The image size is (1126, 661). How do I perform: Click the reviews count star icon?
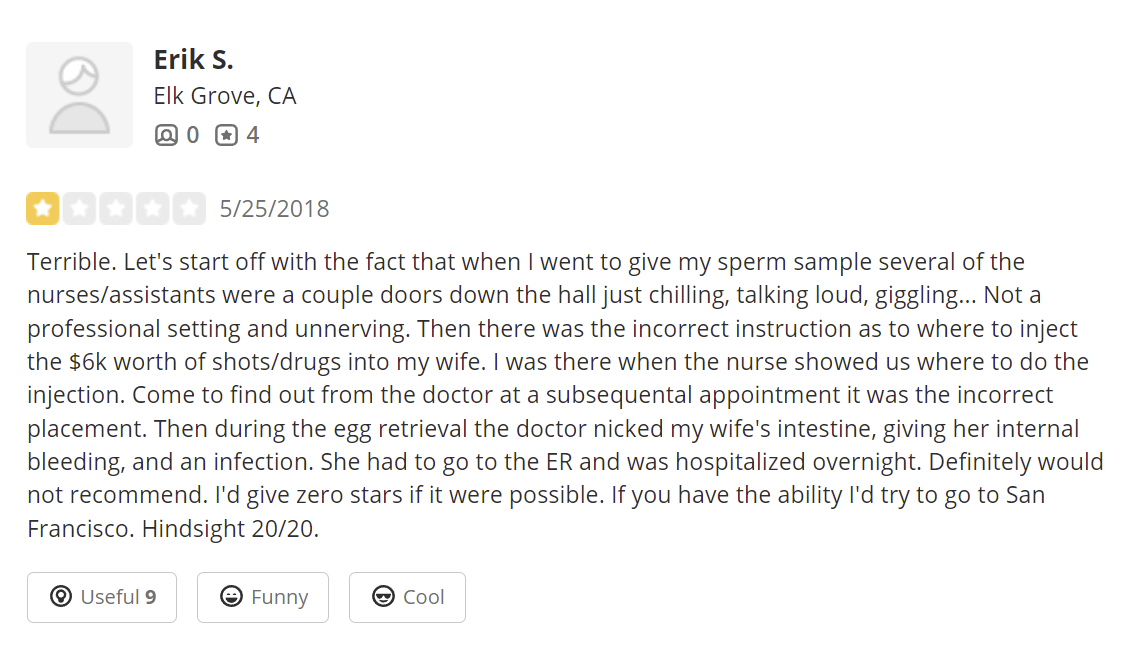click(227, 135)
